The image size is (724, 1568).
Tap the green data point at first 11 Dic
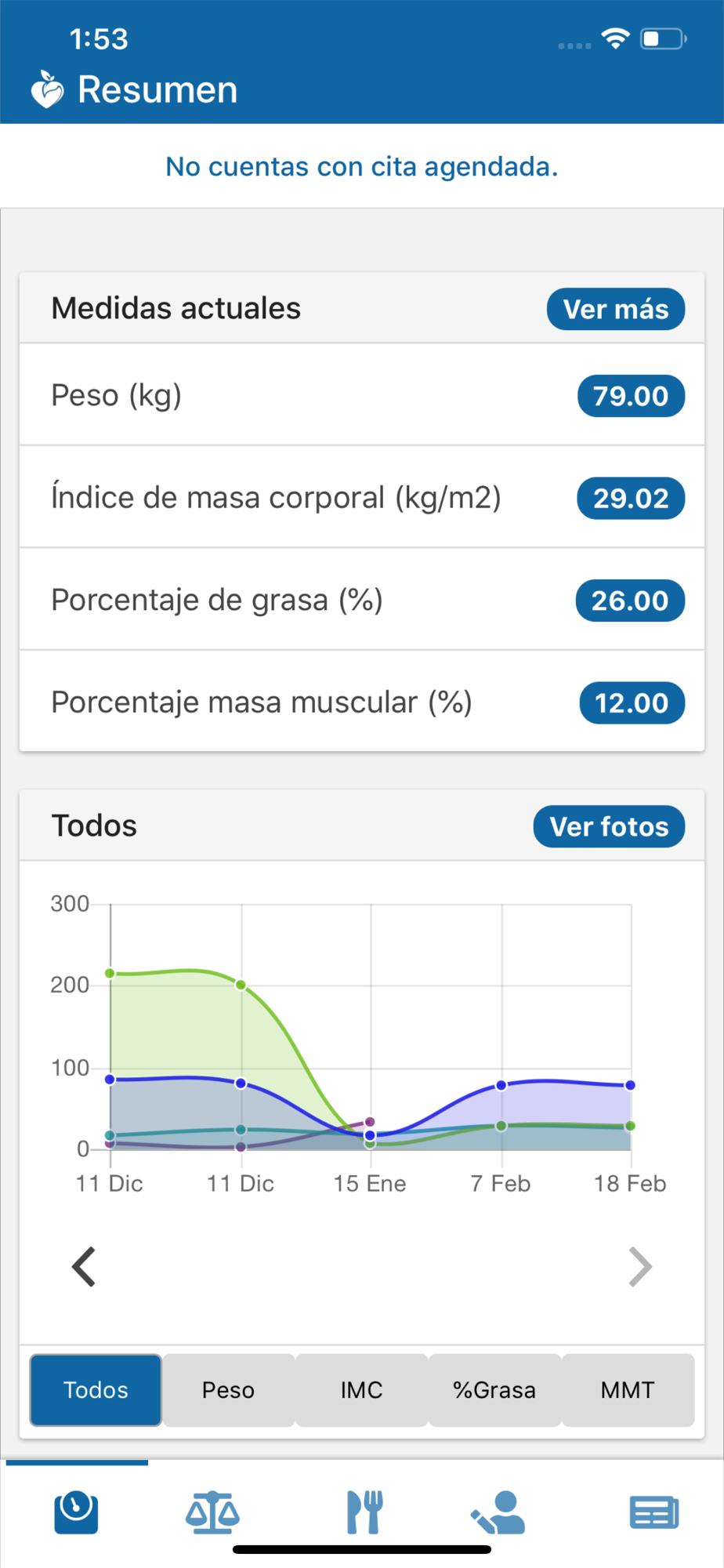pyautogui.click(x=110, y=973)
